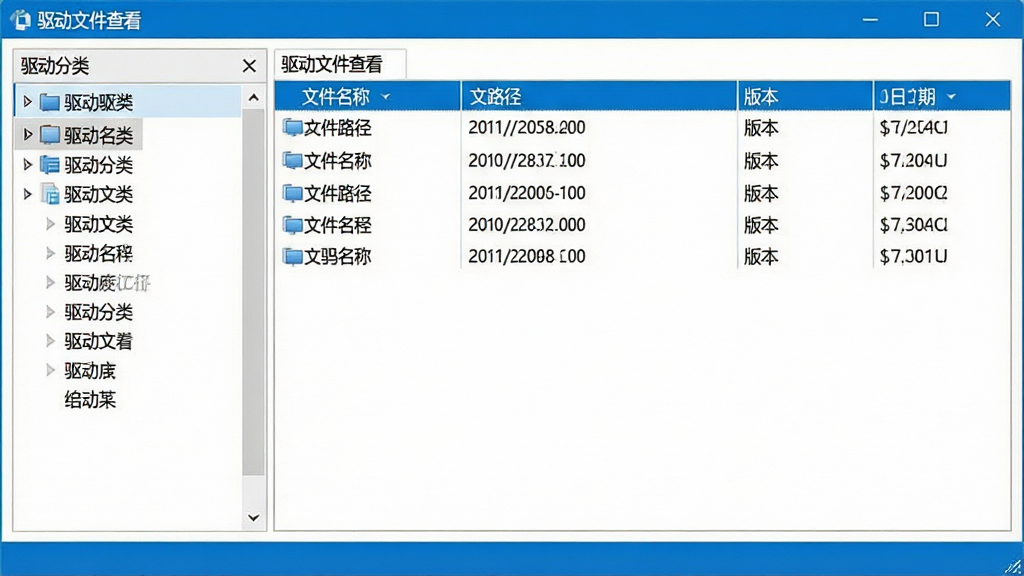Maximize the 驱动文件查看 window
Screen dimensions: 1024x576
931,20
